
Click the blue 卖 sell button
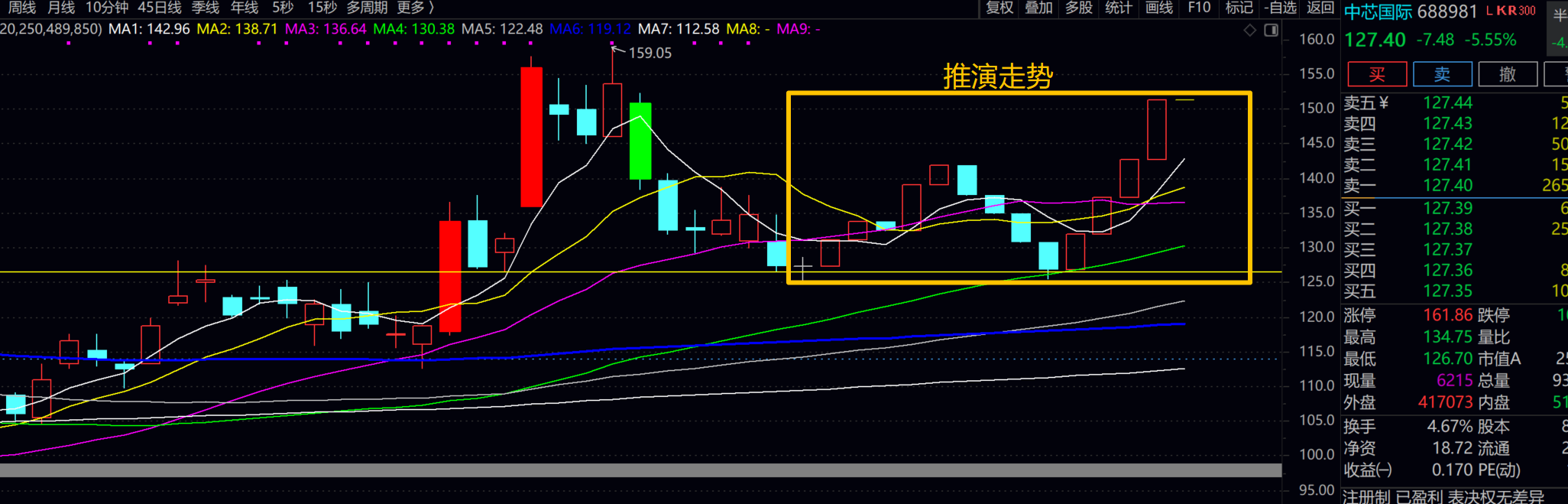[x=1443, y=74]
